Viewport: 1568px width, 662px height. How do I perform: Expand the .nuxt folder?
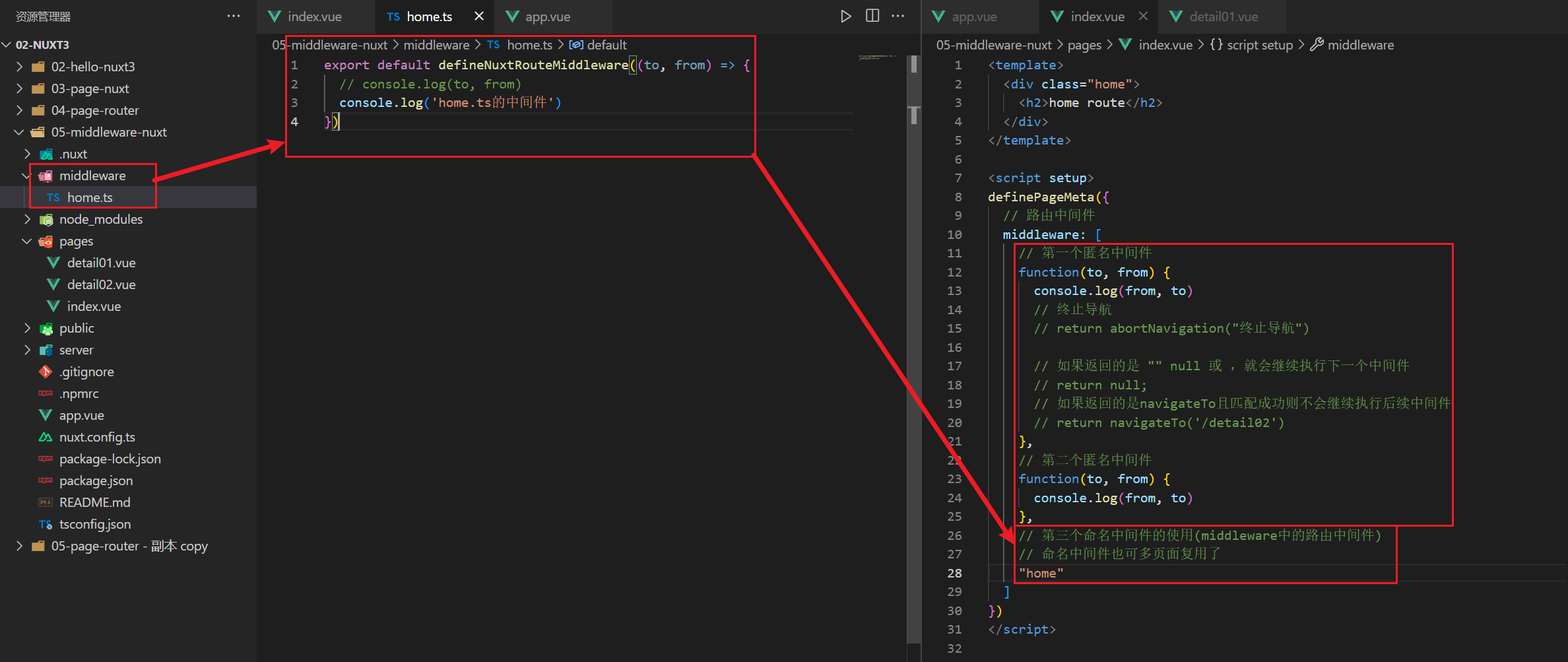click(27, 154)
